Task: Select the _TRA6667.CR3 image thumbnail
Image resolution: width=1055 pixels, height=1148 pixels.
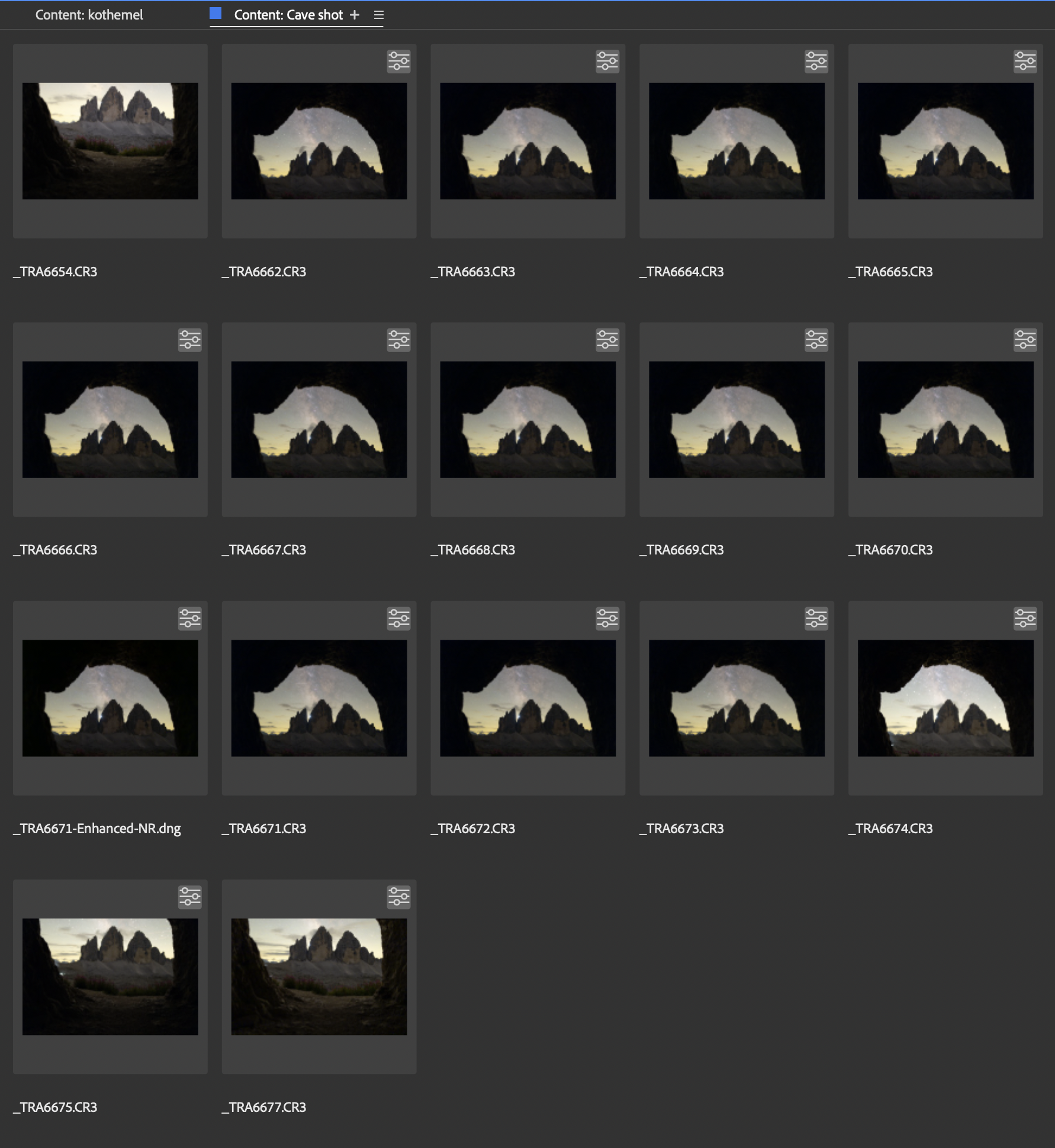Action: (x=319, y=420)
